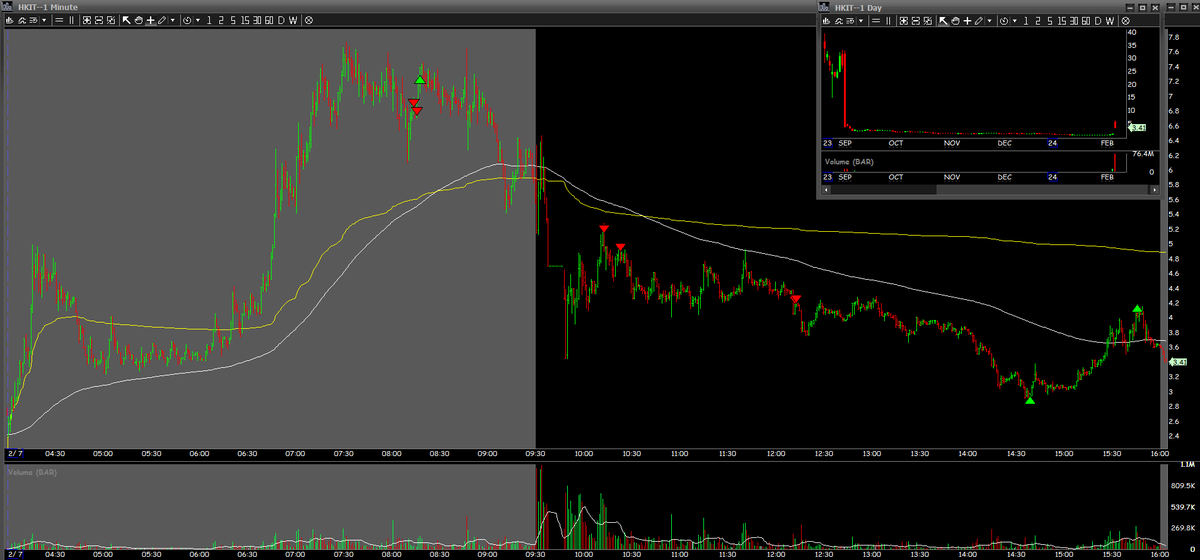Open studies icon in 1 Day chart toolbar
Viewport: 1200px width, 560px height.
tap(839, 20)
